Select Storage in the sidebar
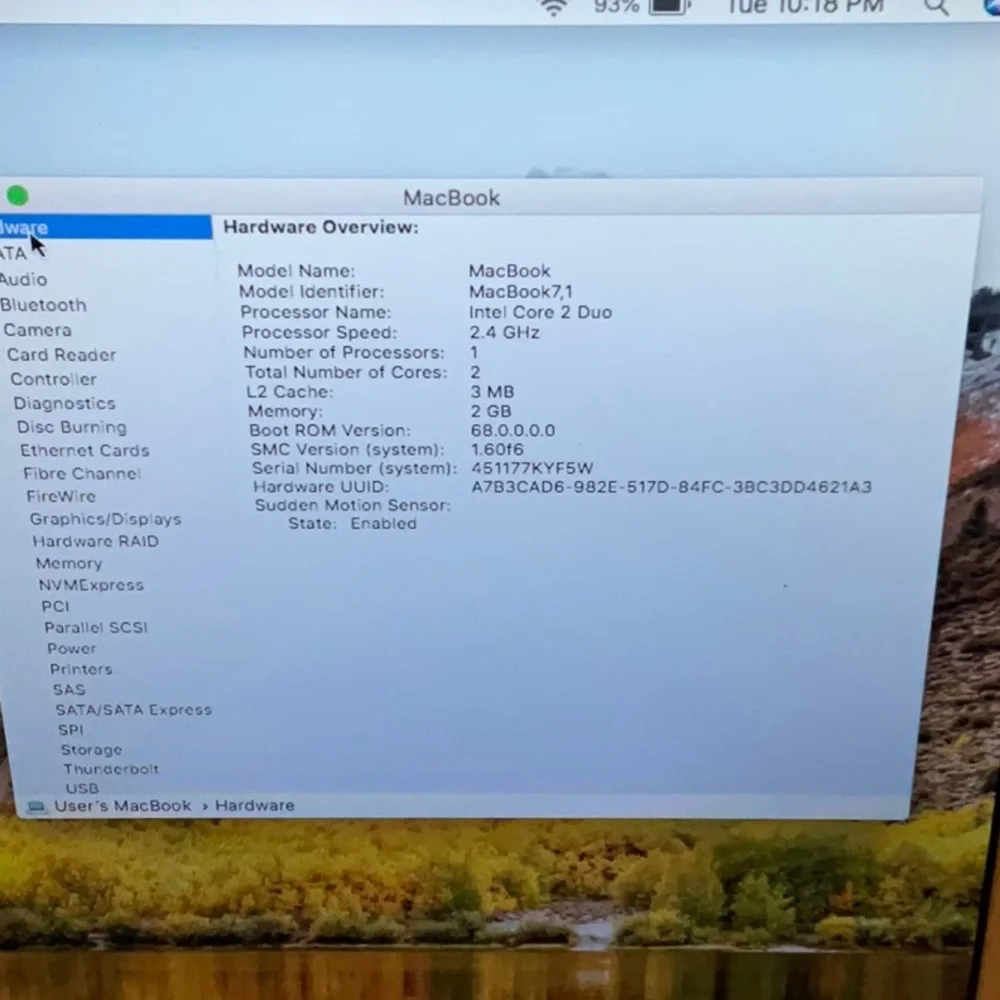Screen dimensions: 1000x1000 [91, 750]
